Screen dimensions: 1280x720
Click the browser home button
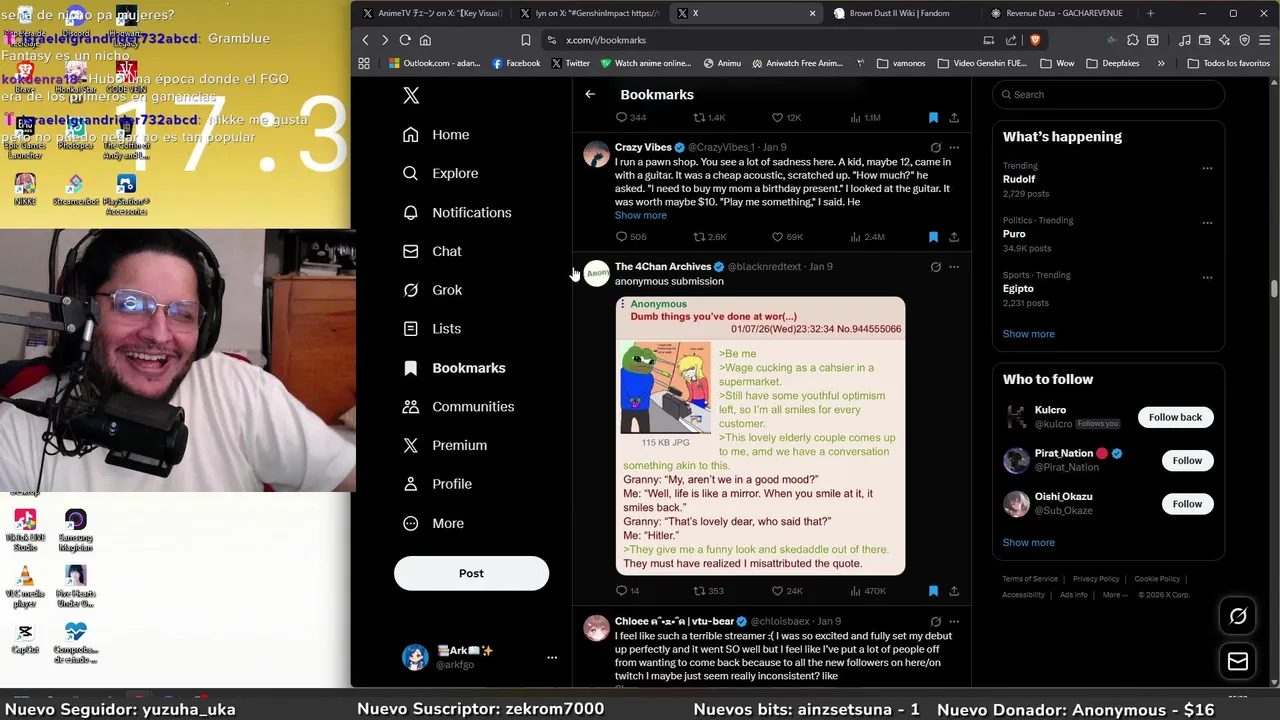(425, 40)
